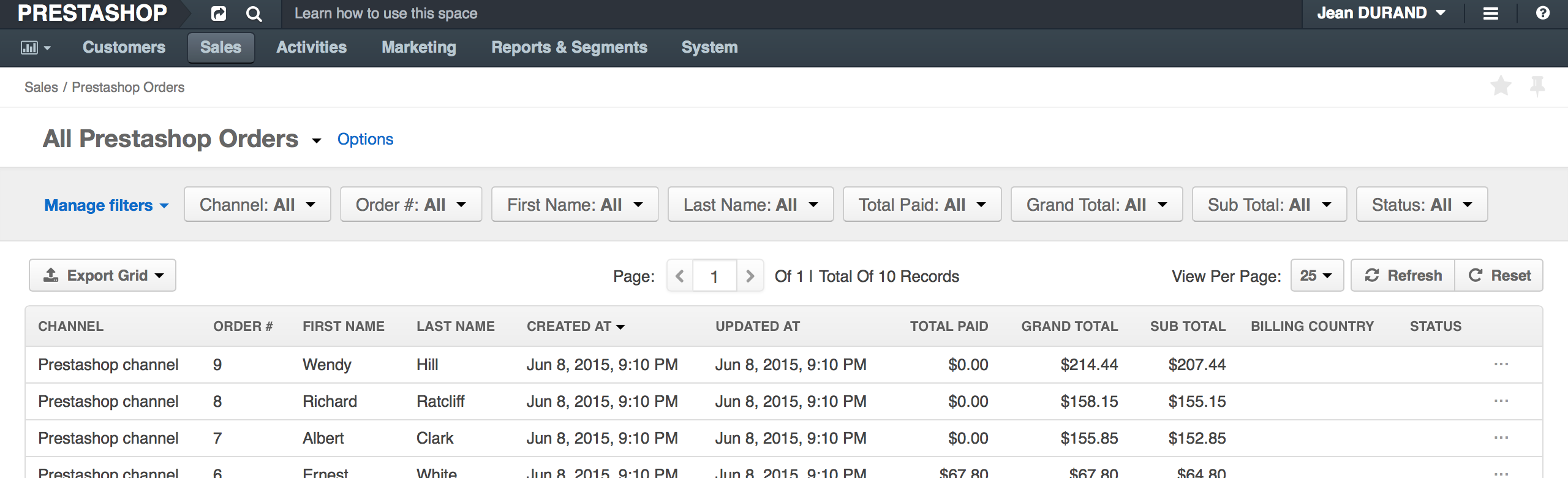Screen dimensions: 1568x478
Task: Open Jean DURAND user menu
Action: (x=1382, y=13)
